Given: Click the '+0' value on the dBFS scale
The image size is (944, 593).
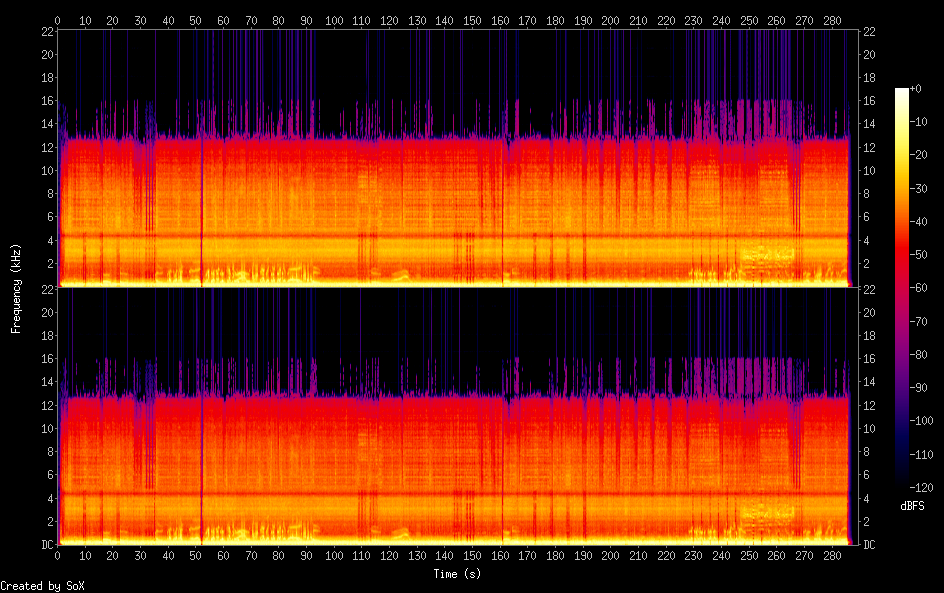Looking at the screenshot, I should pyautogui.click(x=915, y=88).
